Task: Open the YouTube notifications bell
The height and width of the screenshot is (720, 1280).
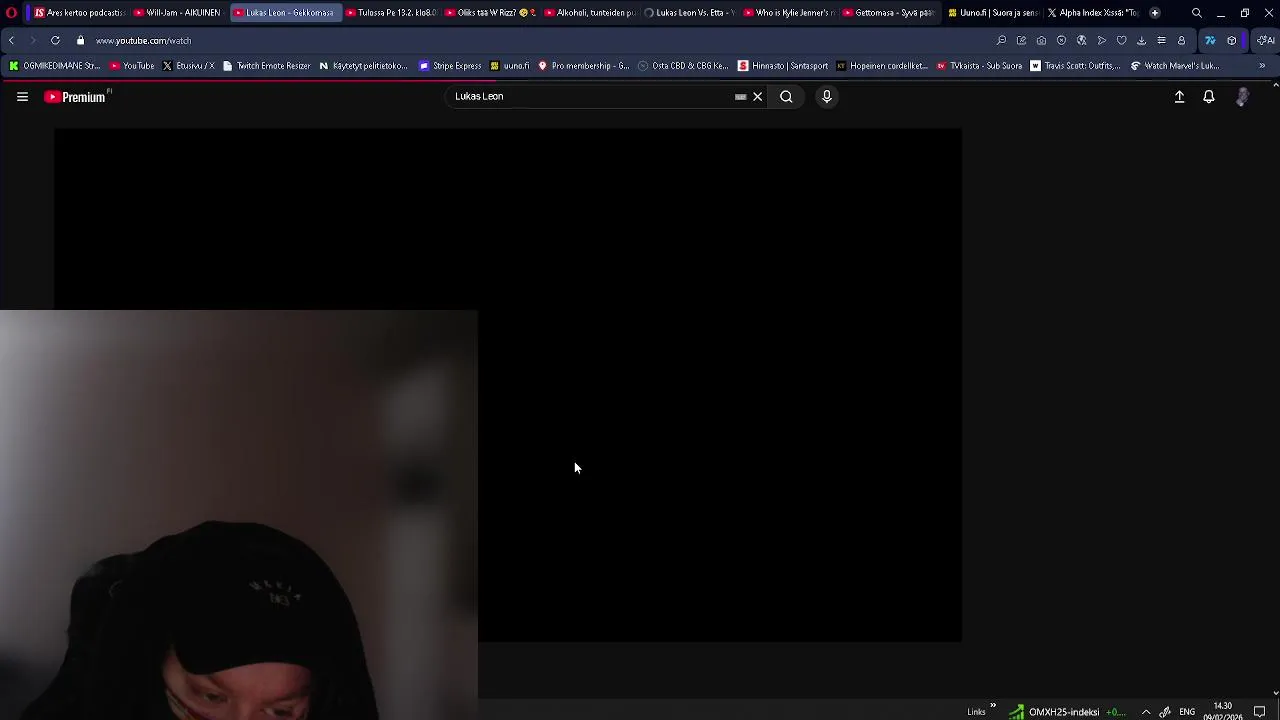Action: (1209, 97)
